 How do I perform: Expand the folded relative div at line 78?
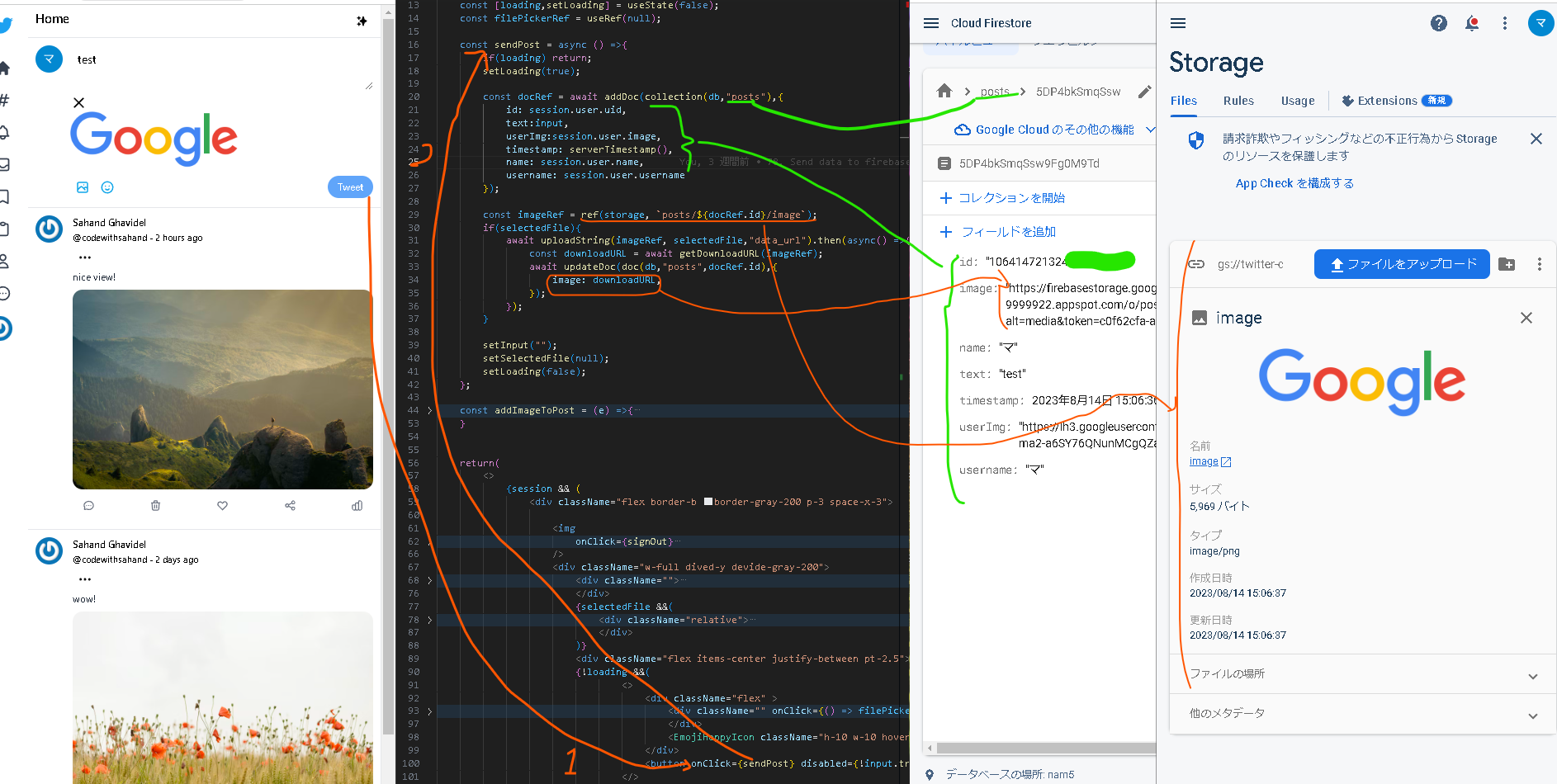tap(429, 620)
